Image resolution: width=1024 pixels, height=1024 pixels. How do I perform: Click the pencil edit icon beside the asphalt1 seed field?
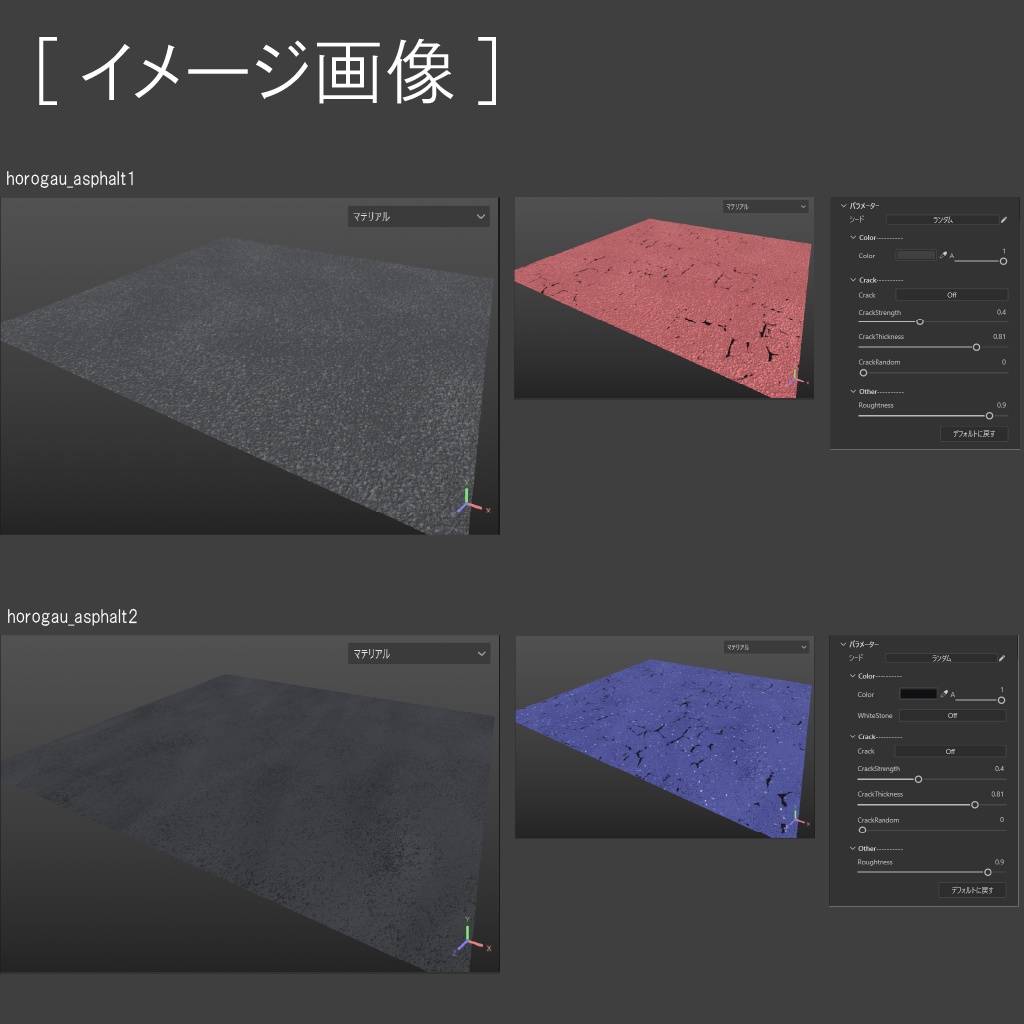(x=1005, y=219)
